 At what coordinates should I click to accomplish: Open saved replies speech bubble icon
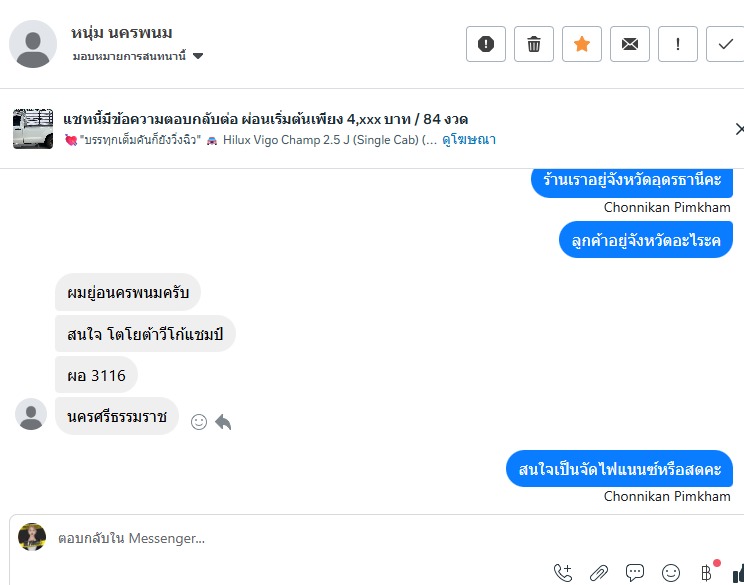(x=635, y=573)
